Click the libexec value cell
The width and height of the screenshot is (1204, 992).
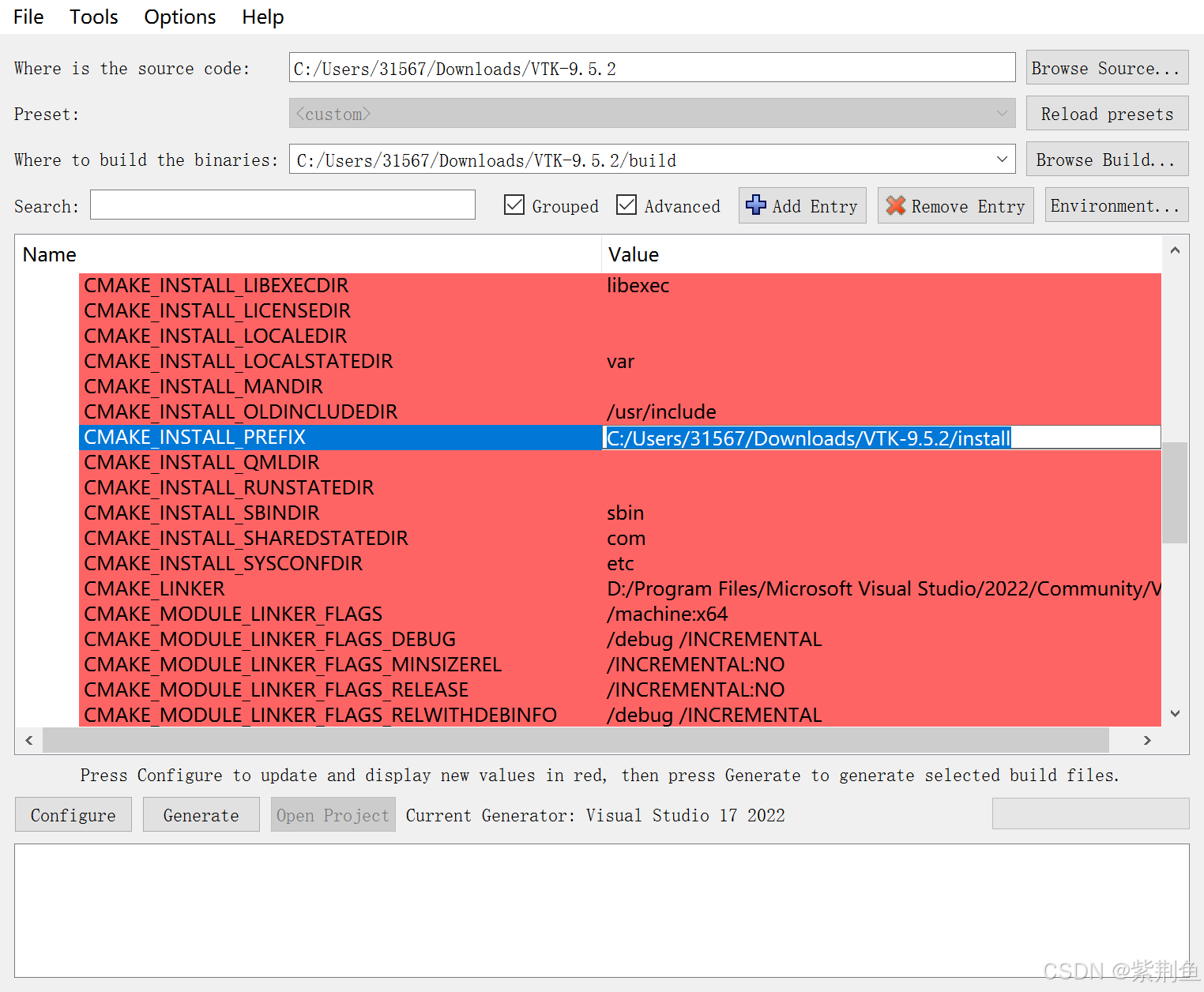pyautogui.click(x=882, y=285)
